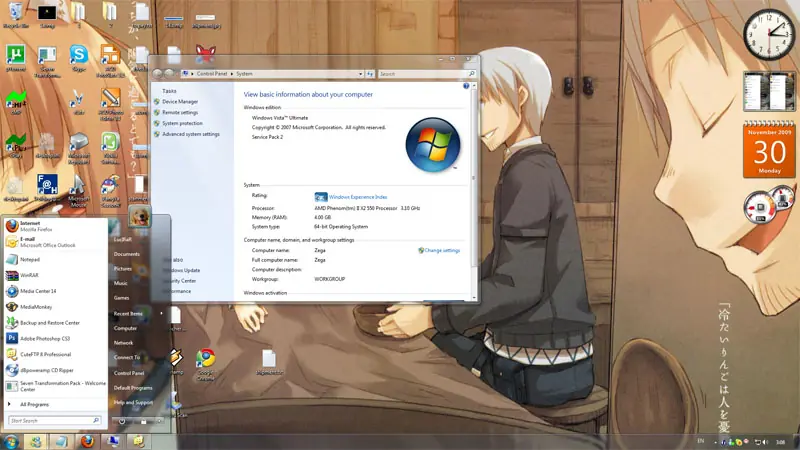This screenshot has height=450, width=800.
Task: Open Firefox from the taskbar quick launch
Action: (87, 441)
